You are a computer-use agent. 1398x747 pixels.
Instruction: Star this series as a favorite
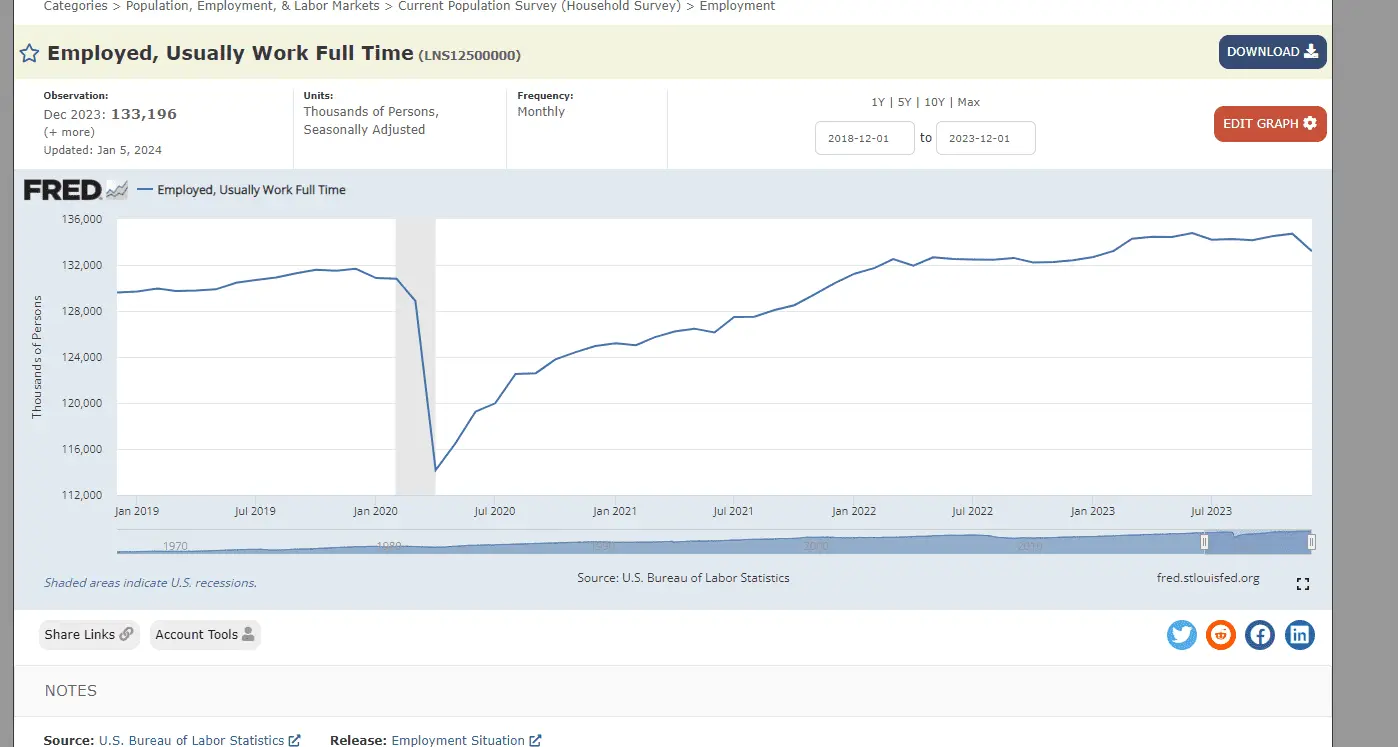(30, 53)
